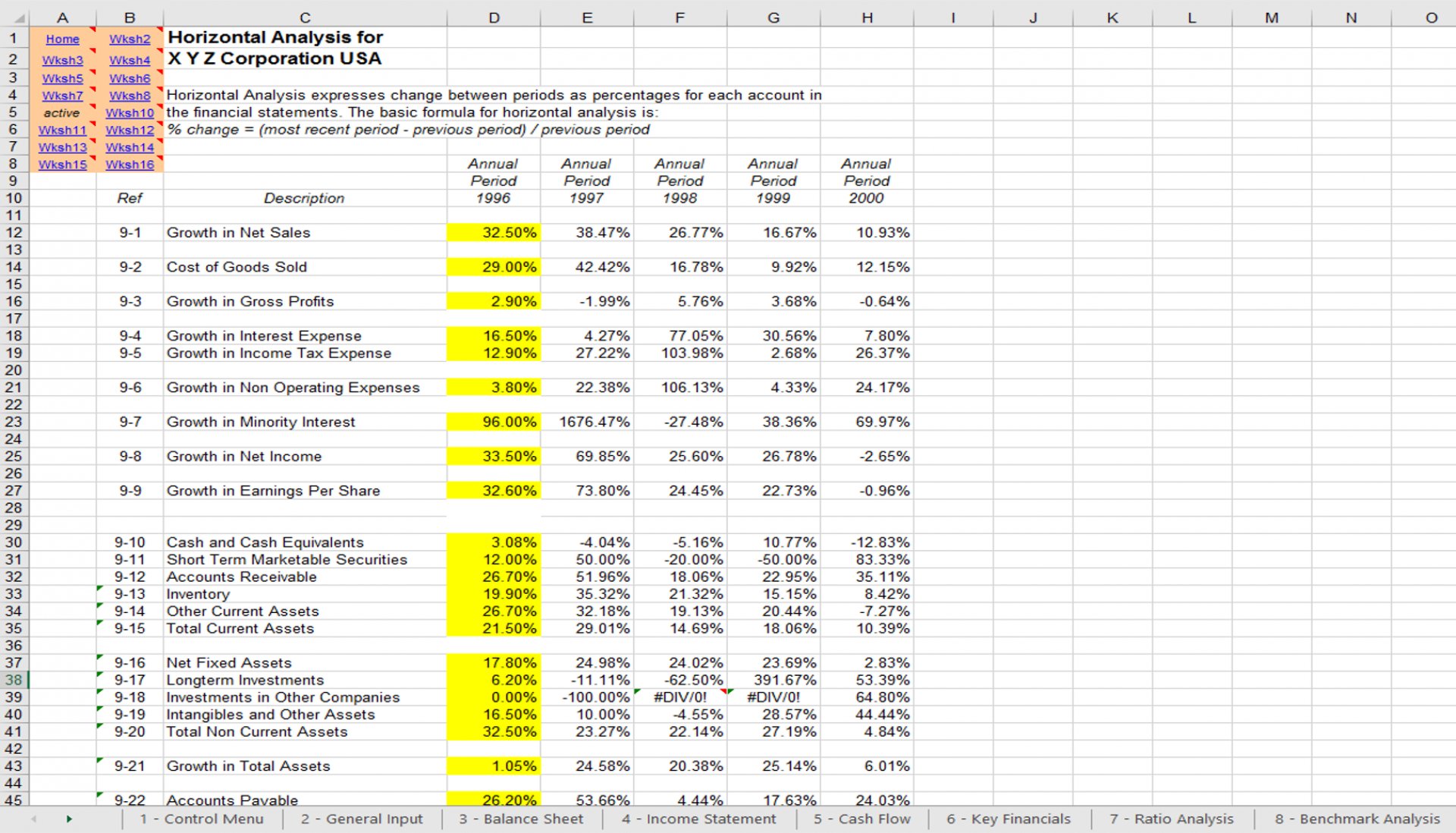Click the previous sheet navigation arrow
This screenshot has width=1456, height=833.
point(33,819)
